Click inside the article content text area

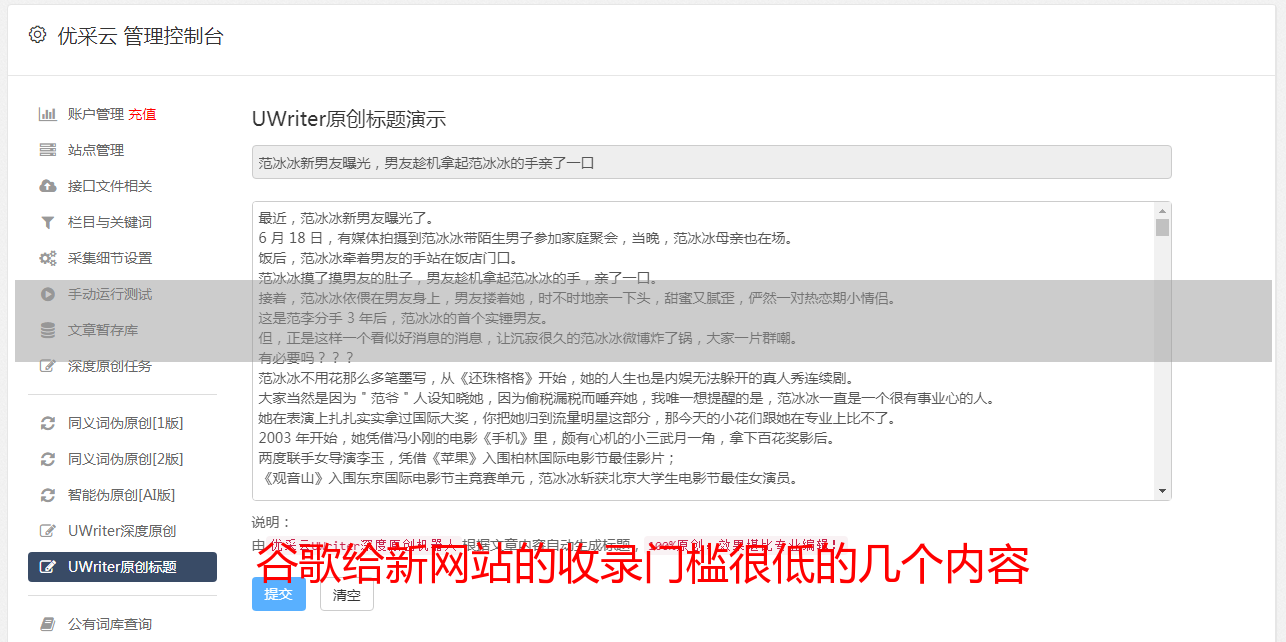tap(702, 351)
